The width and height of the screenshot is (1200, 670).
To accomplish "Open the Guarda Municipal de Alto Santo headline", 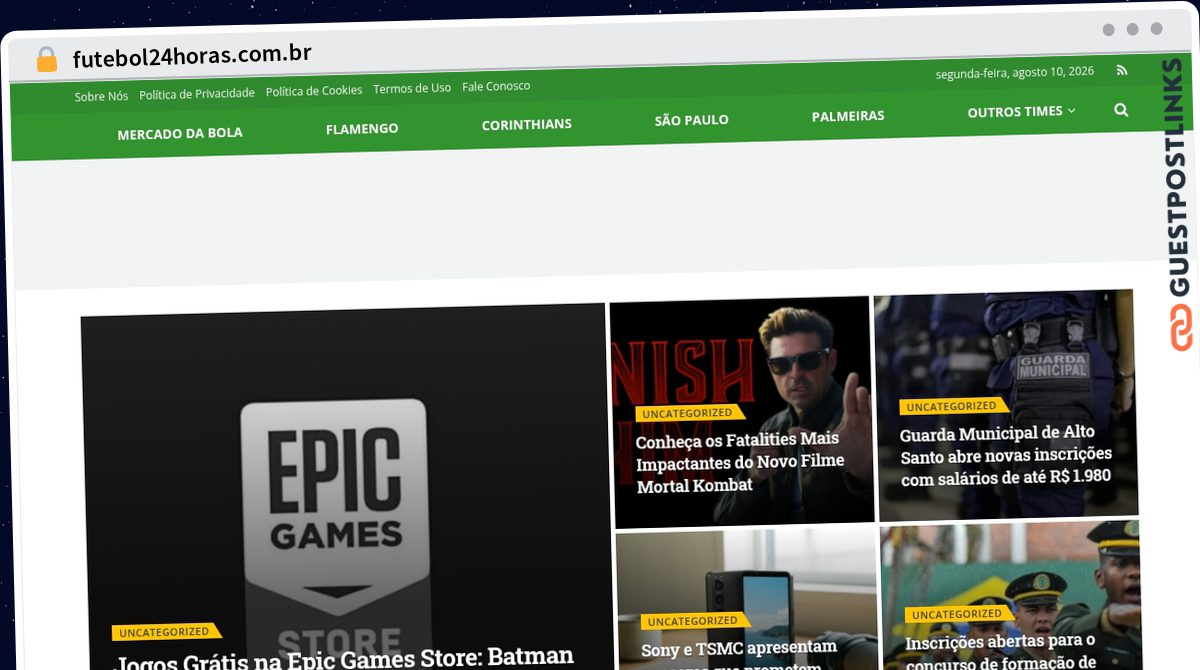I will (1006, 455).
